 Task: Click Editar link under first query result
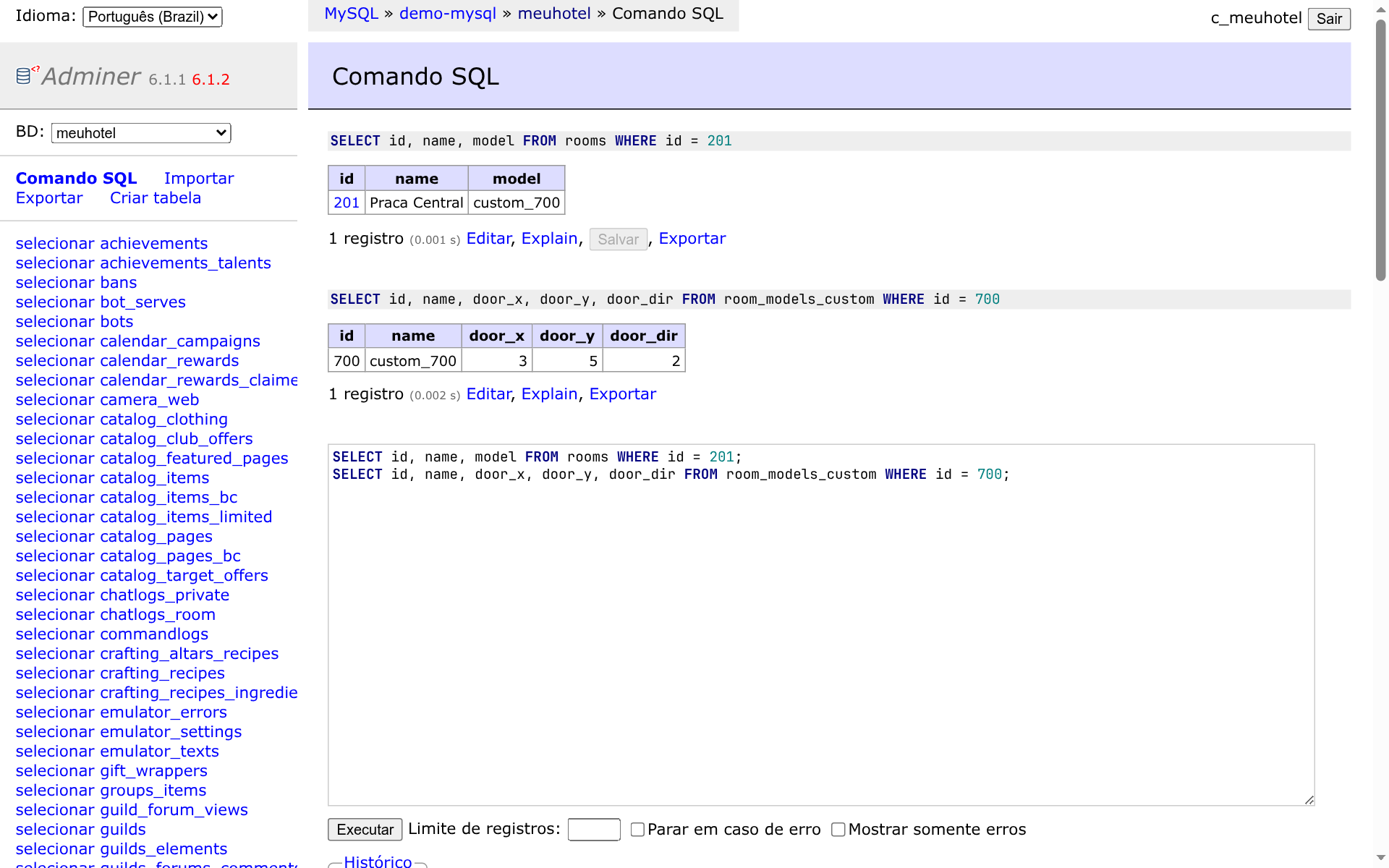click(x=488, y=239)
